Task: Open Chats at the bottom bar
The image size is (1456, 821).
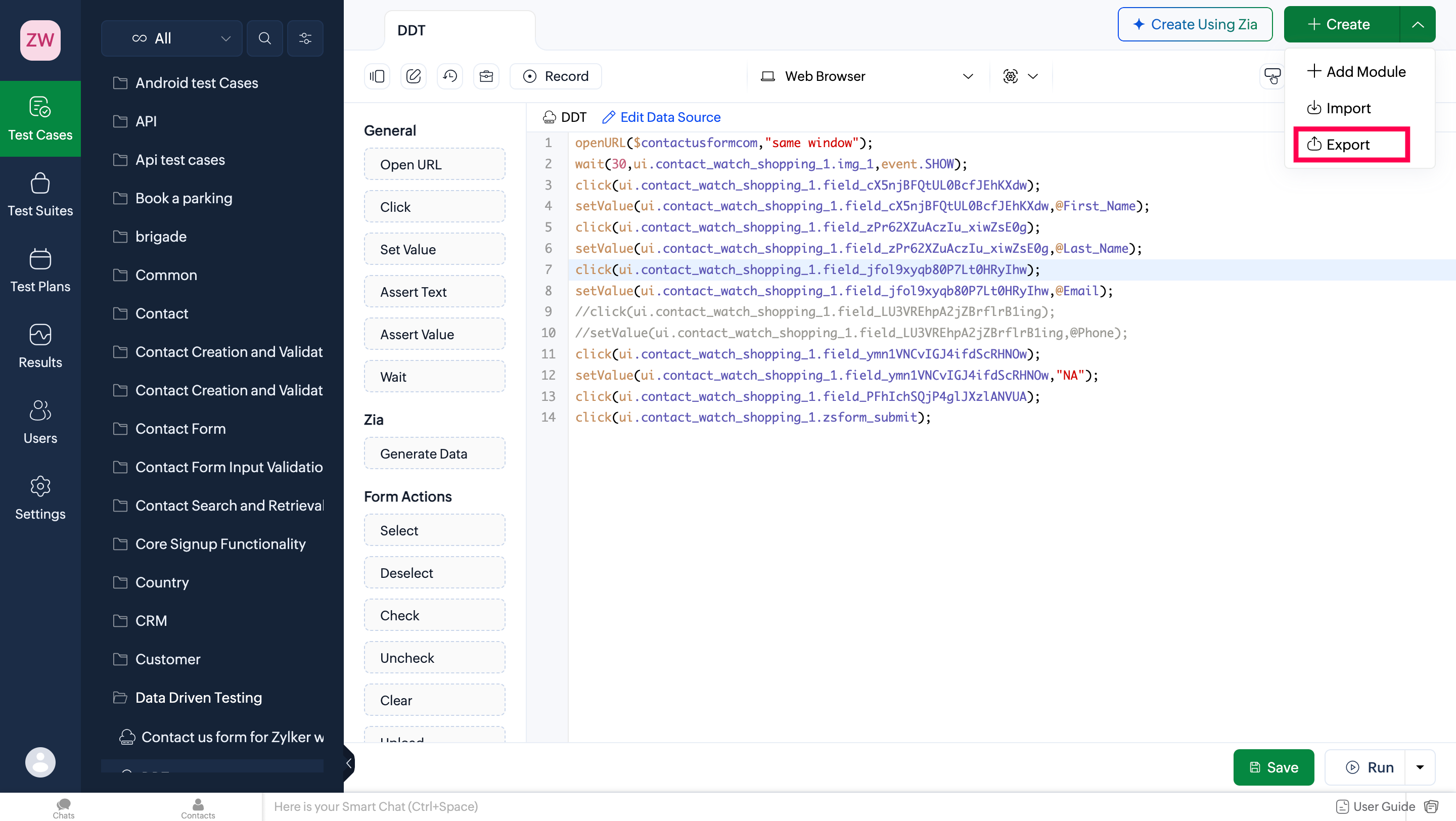Action: tap(63, 808)
